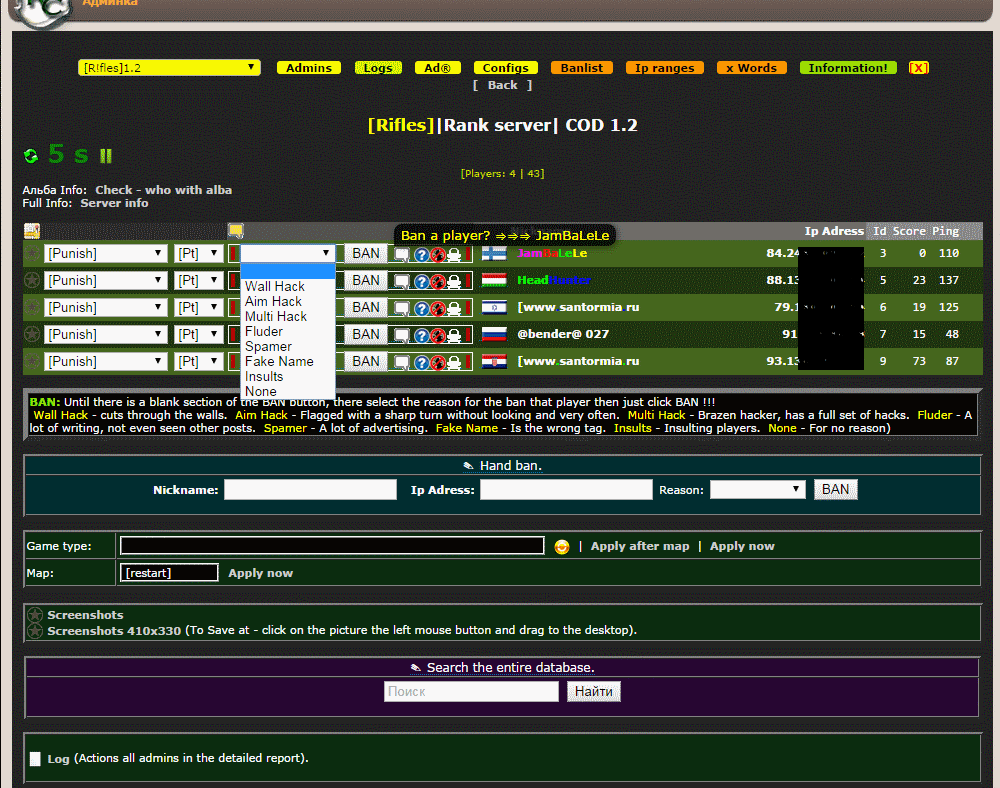The height and width of the screenshot is (788, 1000).
Task: Open the Reason dropdown in Hand ban
Action: (x=757, y=490)
